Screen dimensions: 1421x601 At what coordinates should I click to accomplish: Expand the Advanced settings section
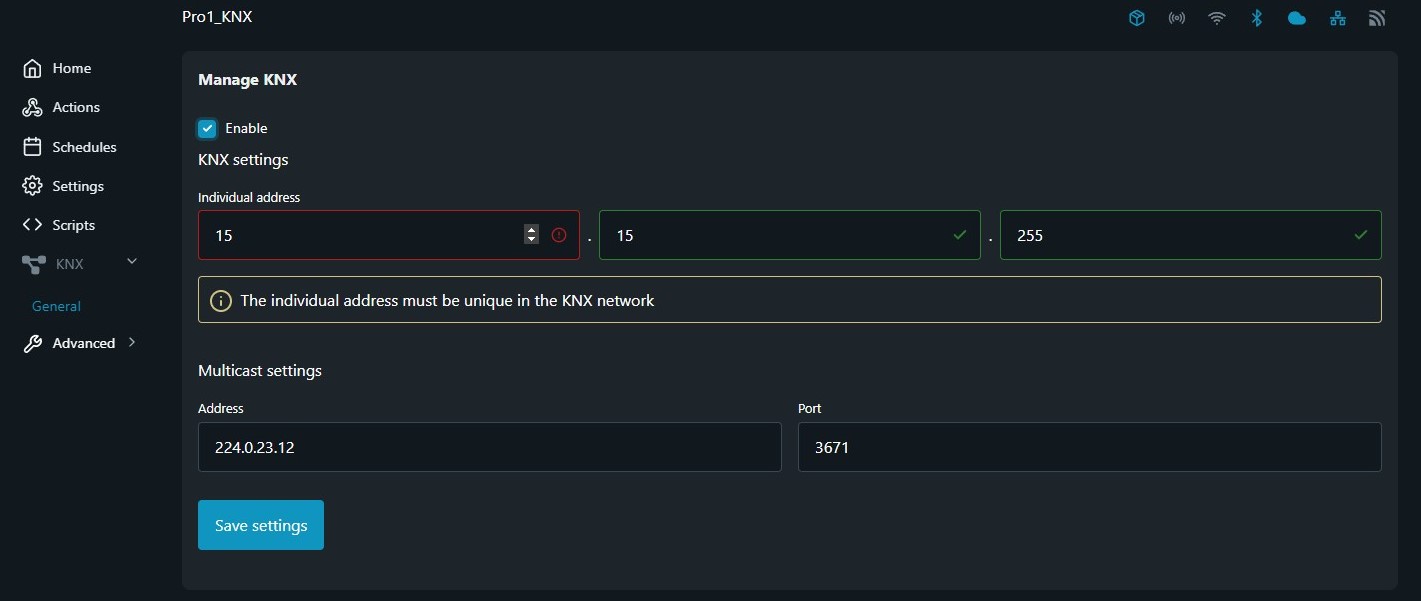click(x=84, y=342)
